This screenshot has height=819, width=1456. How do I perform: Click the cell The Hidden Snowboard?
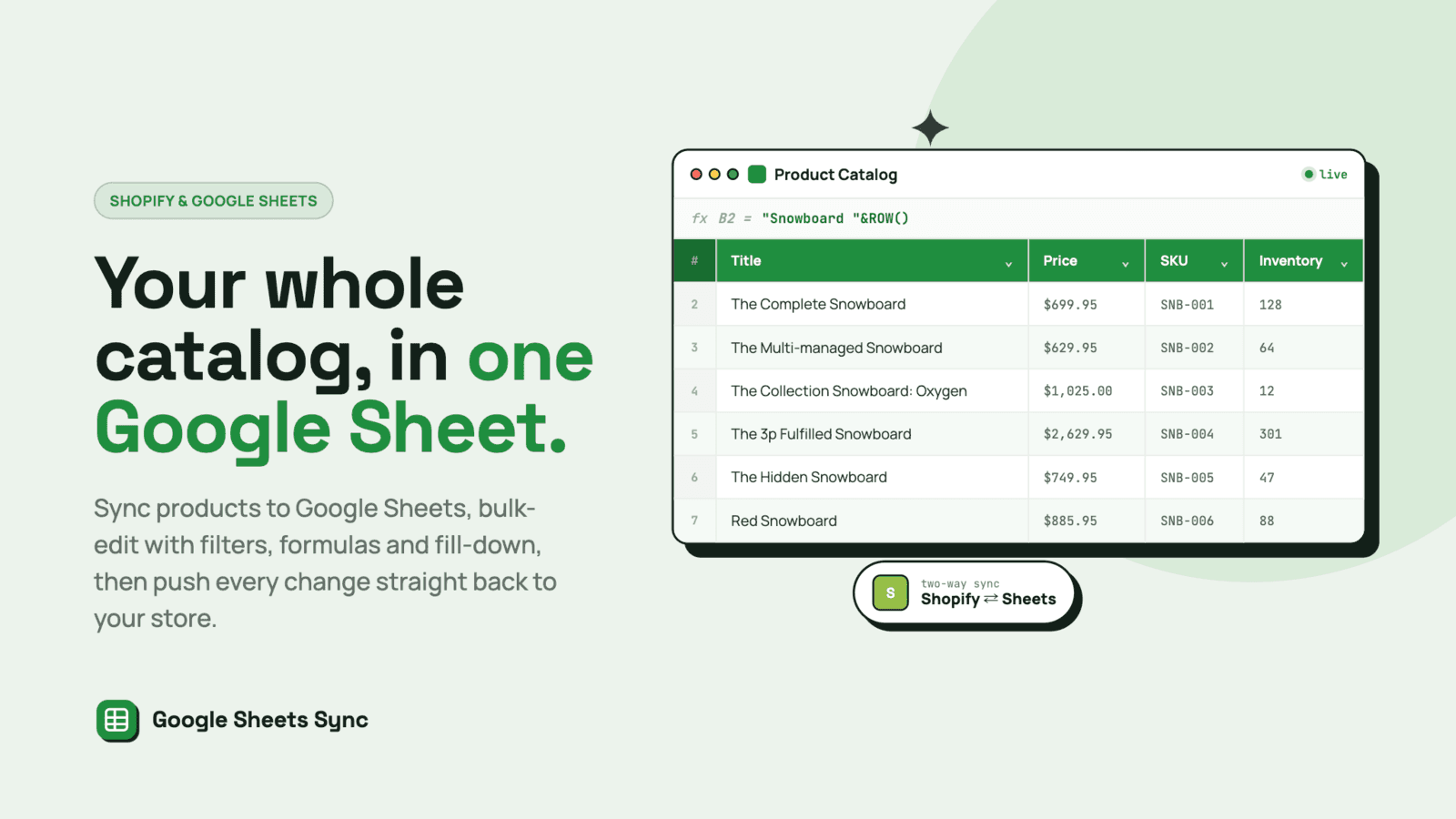point(873,477)
